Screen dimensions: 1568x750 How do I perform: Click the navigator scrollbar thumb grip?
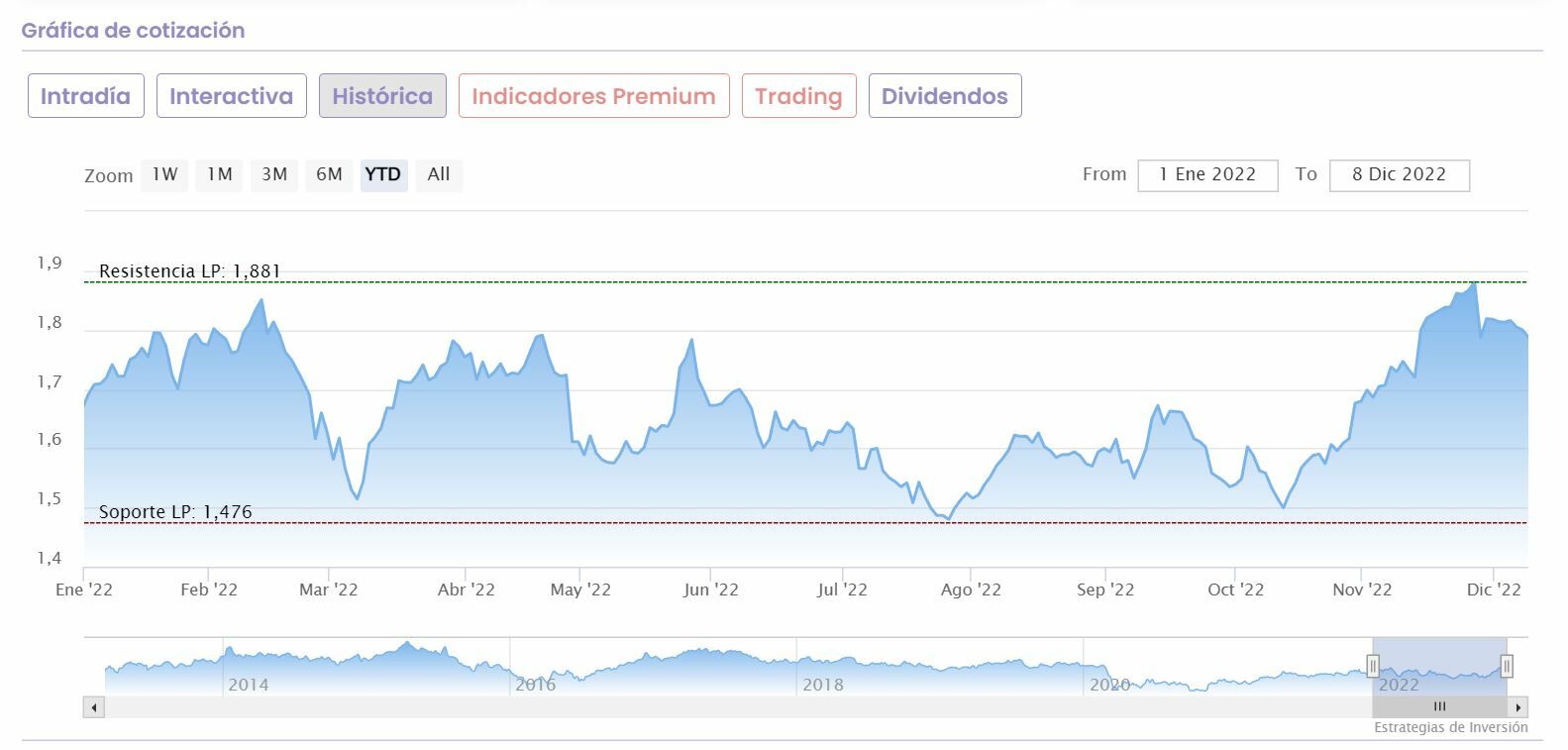(1439, 707)
